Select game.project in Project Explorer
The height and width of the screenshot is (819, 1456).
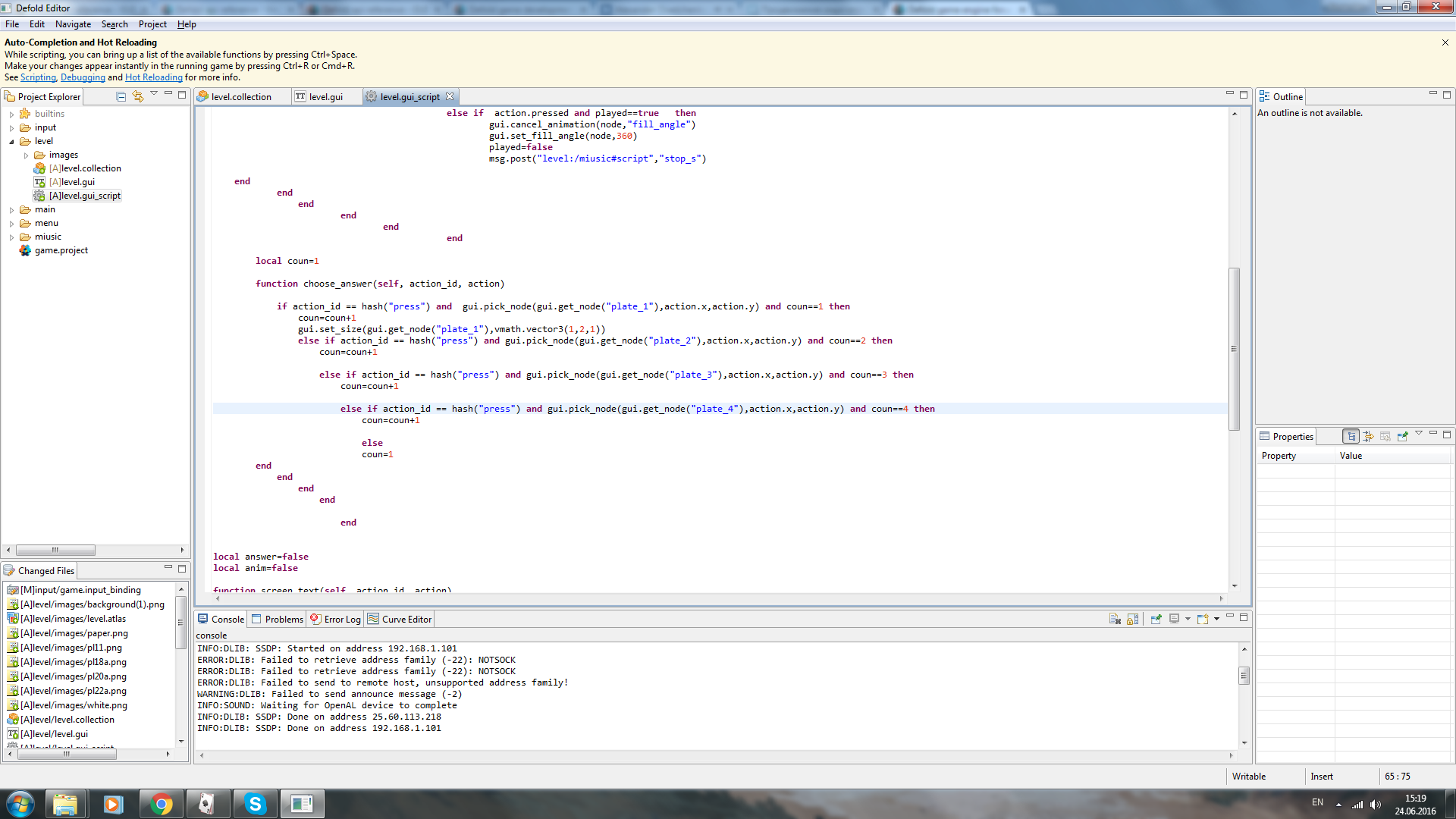coord(61,250)
